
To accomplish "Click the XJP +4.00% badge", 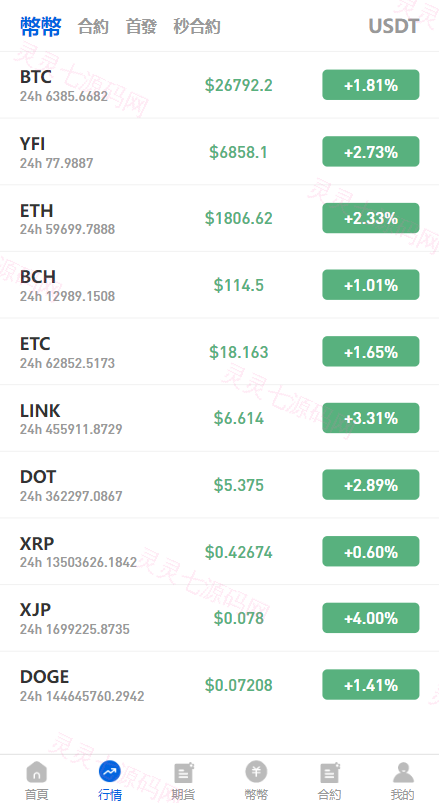I will tap(371, 618).
